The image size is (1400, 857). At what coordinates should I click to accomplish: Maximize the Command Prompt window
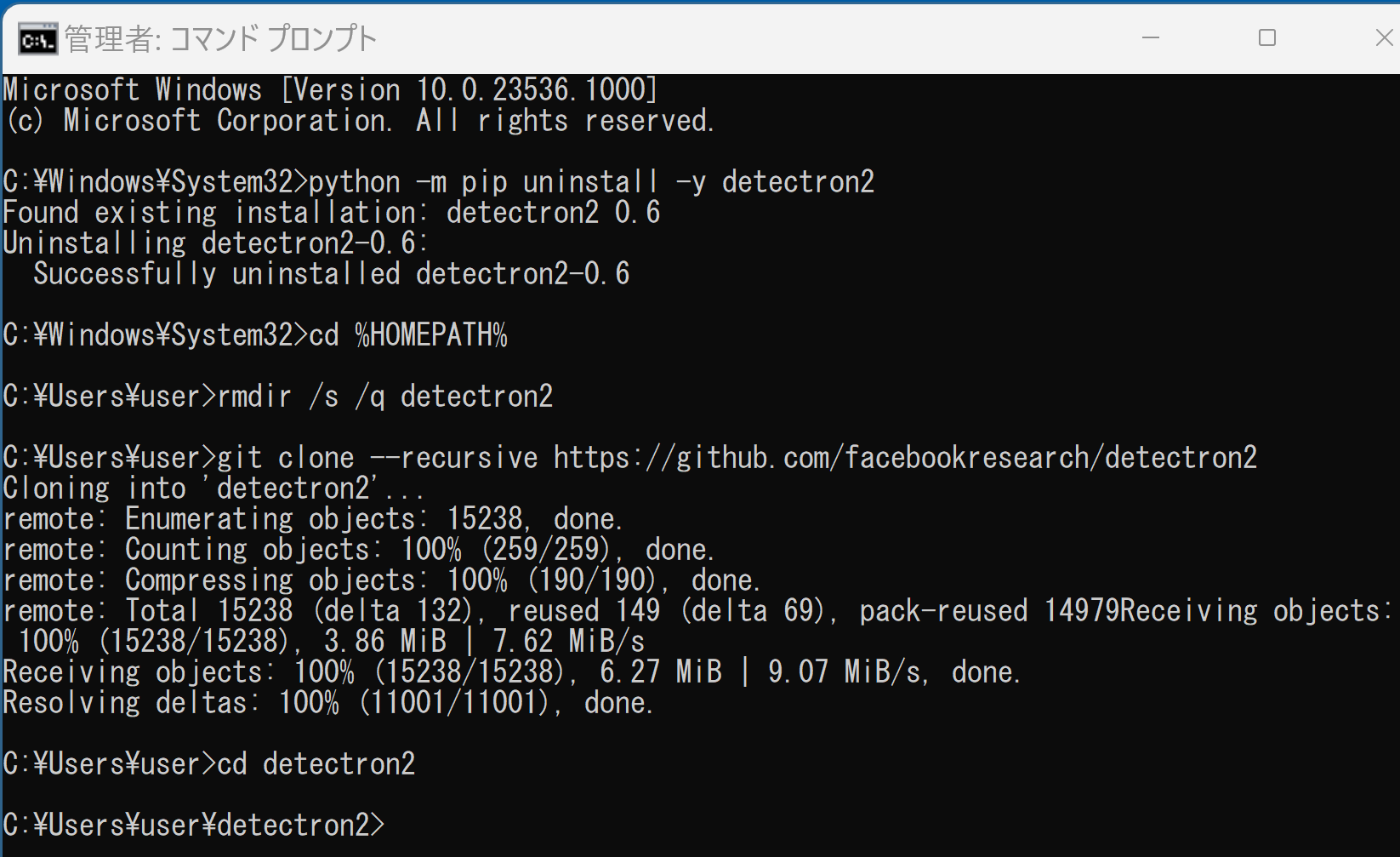[x=1267, y=38]
